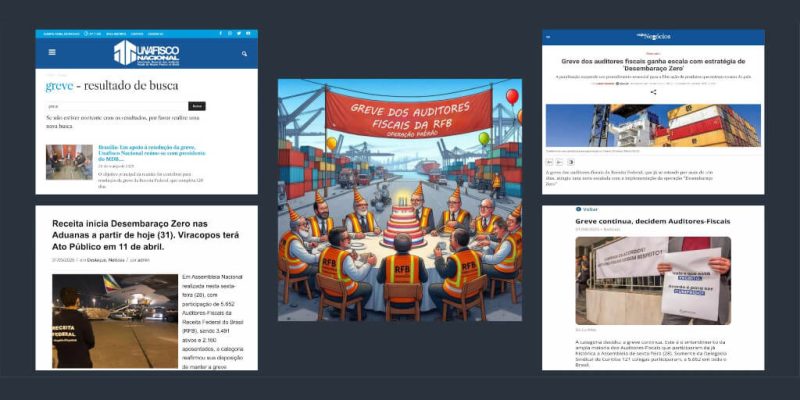
Task: Open Unafisco's Twitter icon
Action: (239, 33)
